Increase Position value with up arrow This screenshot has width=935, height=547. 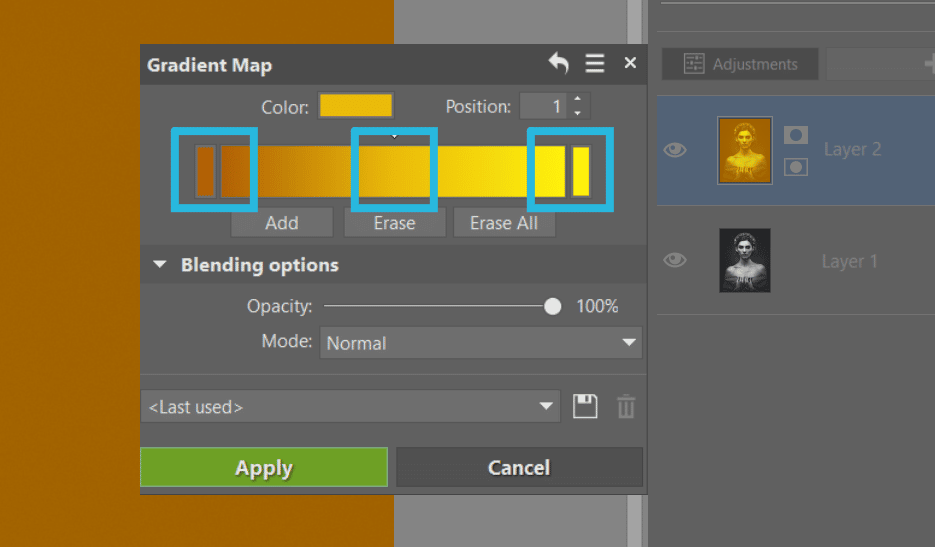(x=578, y=99)
